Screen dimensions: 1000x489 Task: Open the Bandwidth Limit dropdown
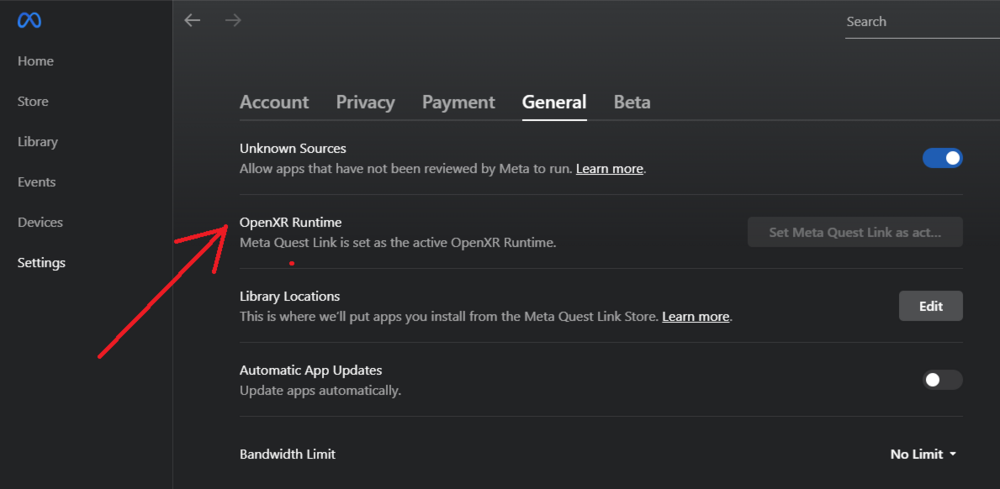(923, 454)
